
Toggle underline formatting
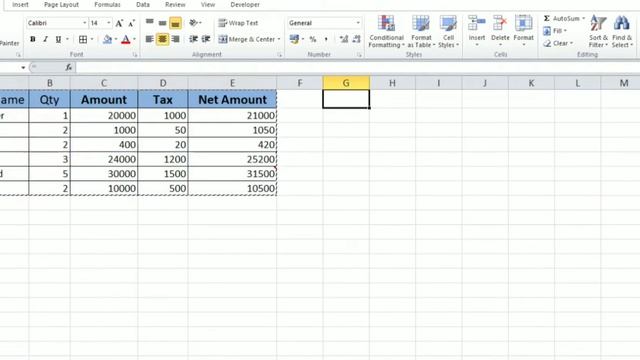[x=58, y=39]
